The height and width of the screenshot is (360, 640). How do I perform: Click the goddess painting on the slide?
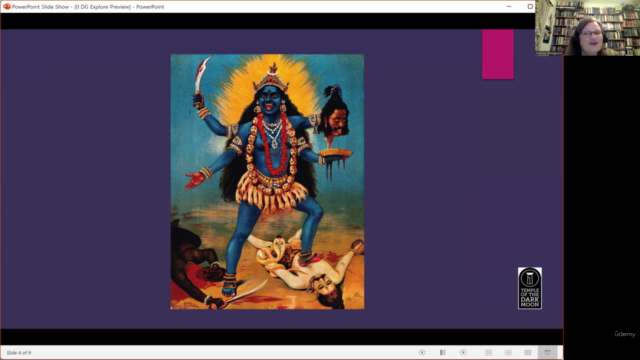(267, 182)
